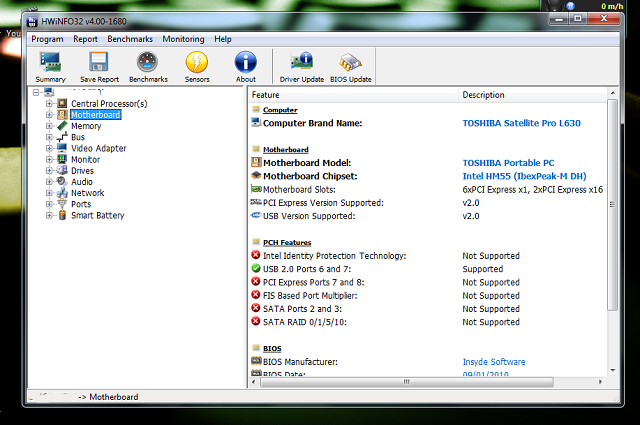Open the Sensors lightning icon
Screen dimensions: 640x425
click(197, 62)
